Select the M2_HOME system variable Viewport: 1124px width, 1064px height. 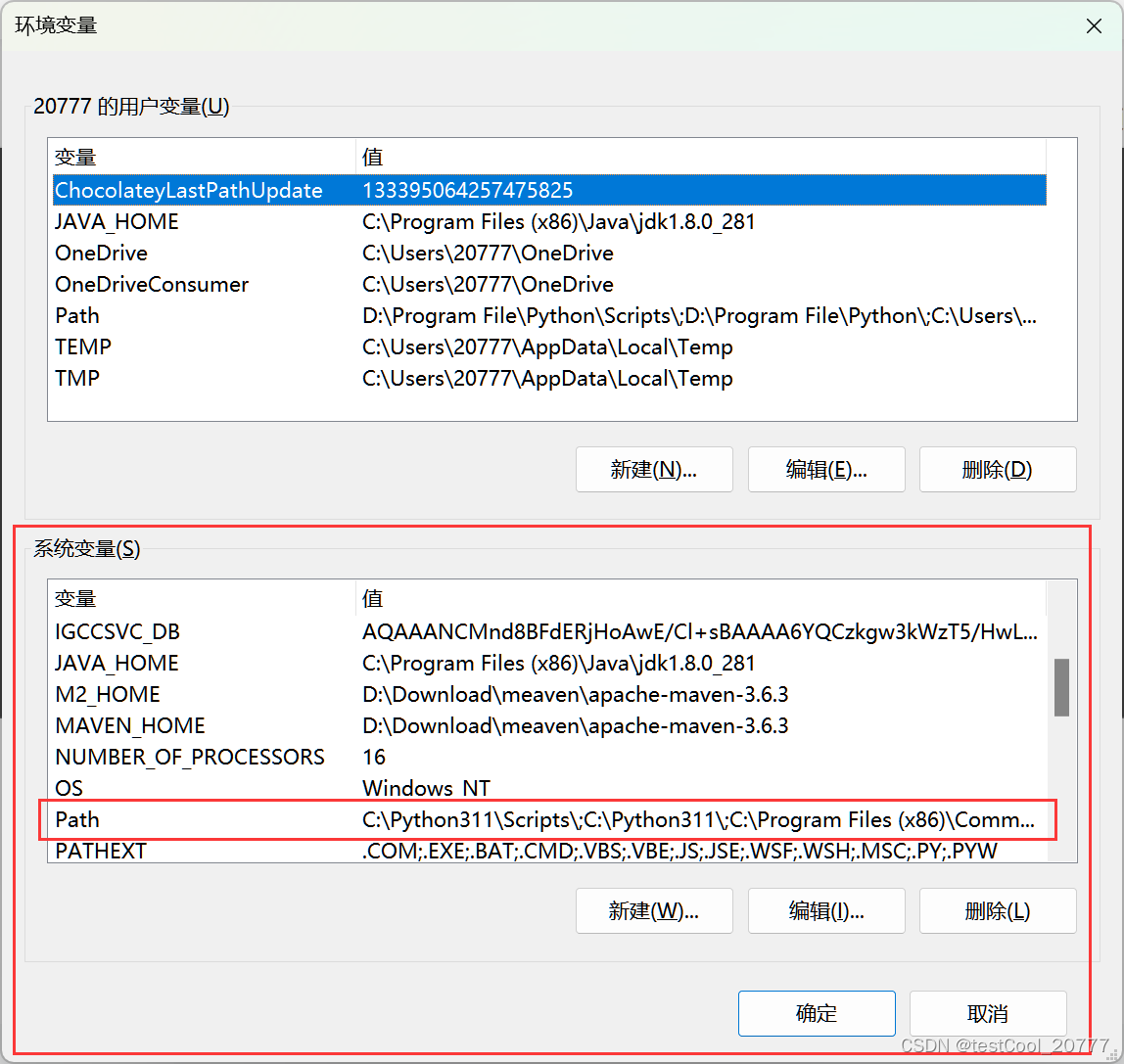(196, 694)
